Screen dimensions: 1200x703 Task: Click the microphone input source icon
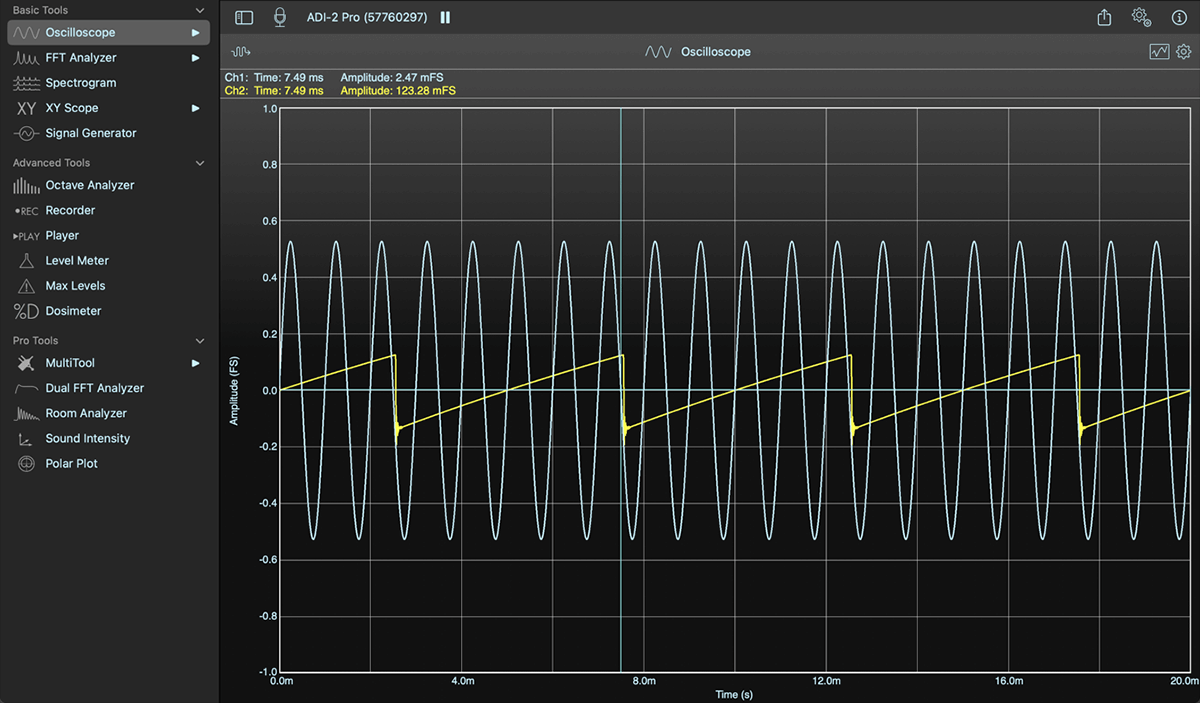click(280, 17)
